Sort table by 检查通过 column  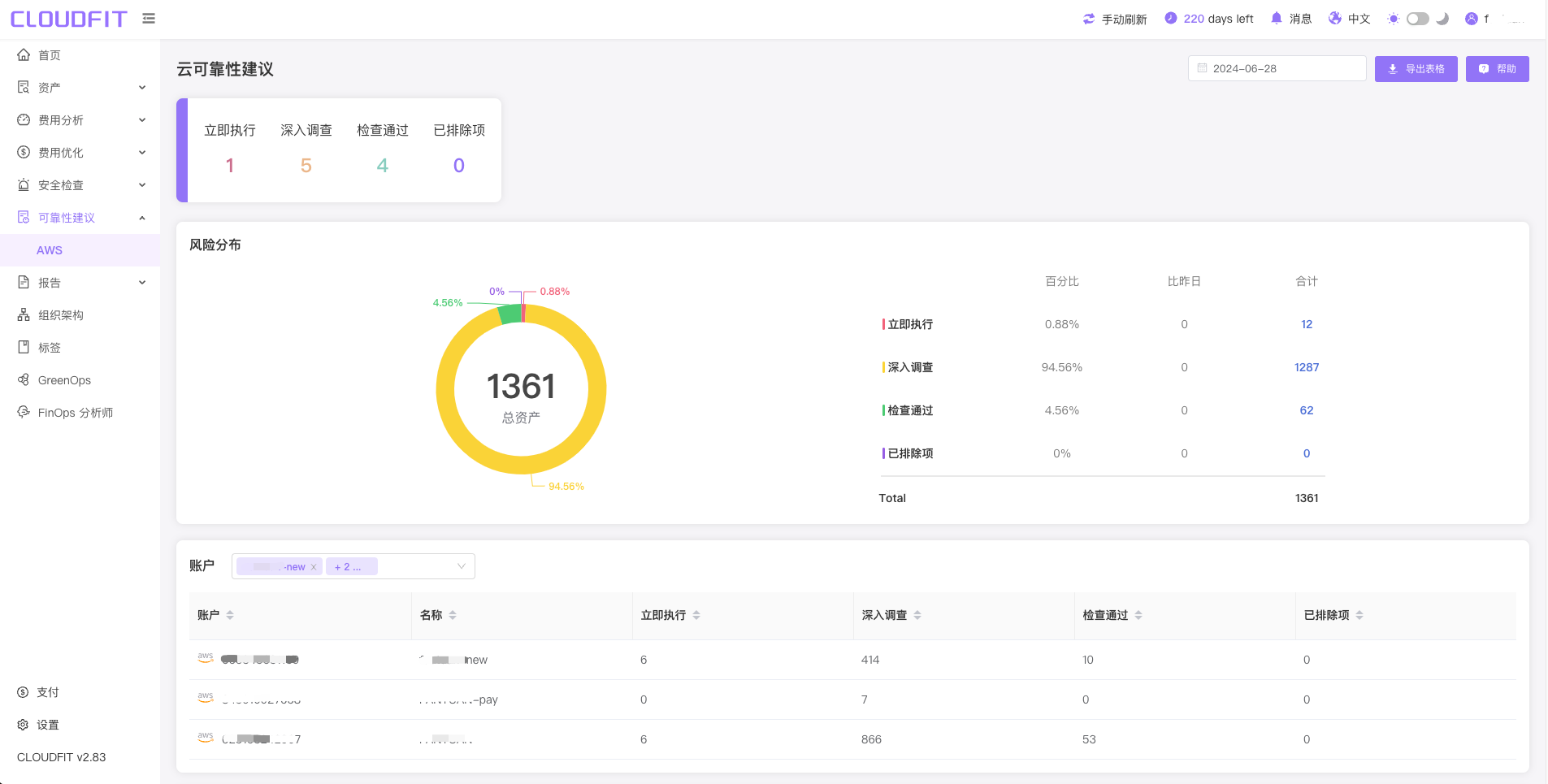[x=1138, y=615]
